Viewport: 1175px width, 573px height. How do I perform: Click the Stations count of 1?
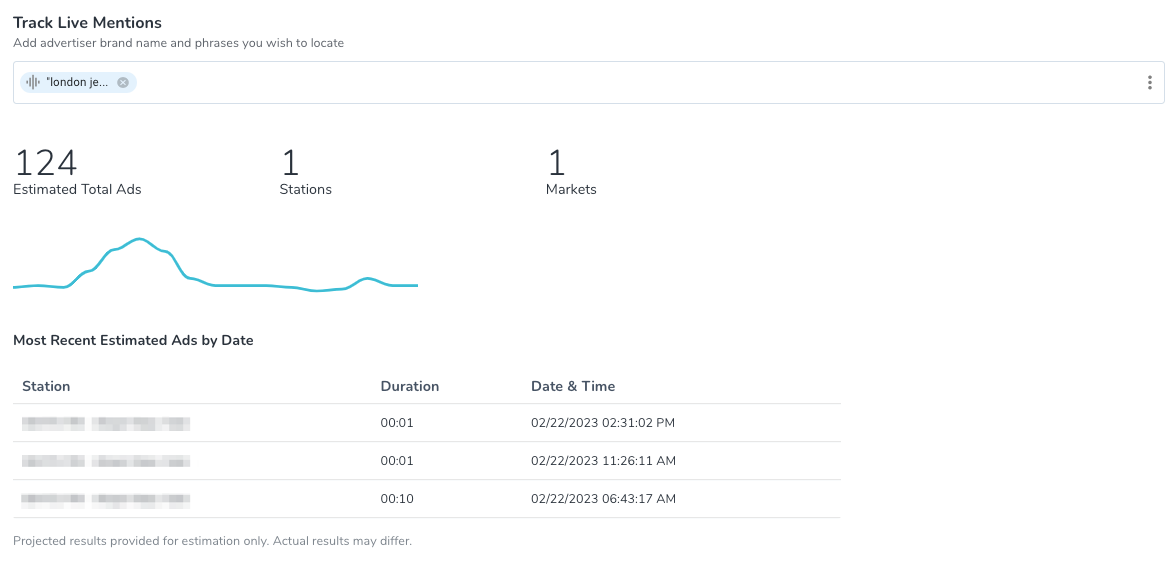tap(290, 162)
